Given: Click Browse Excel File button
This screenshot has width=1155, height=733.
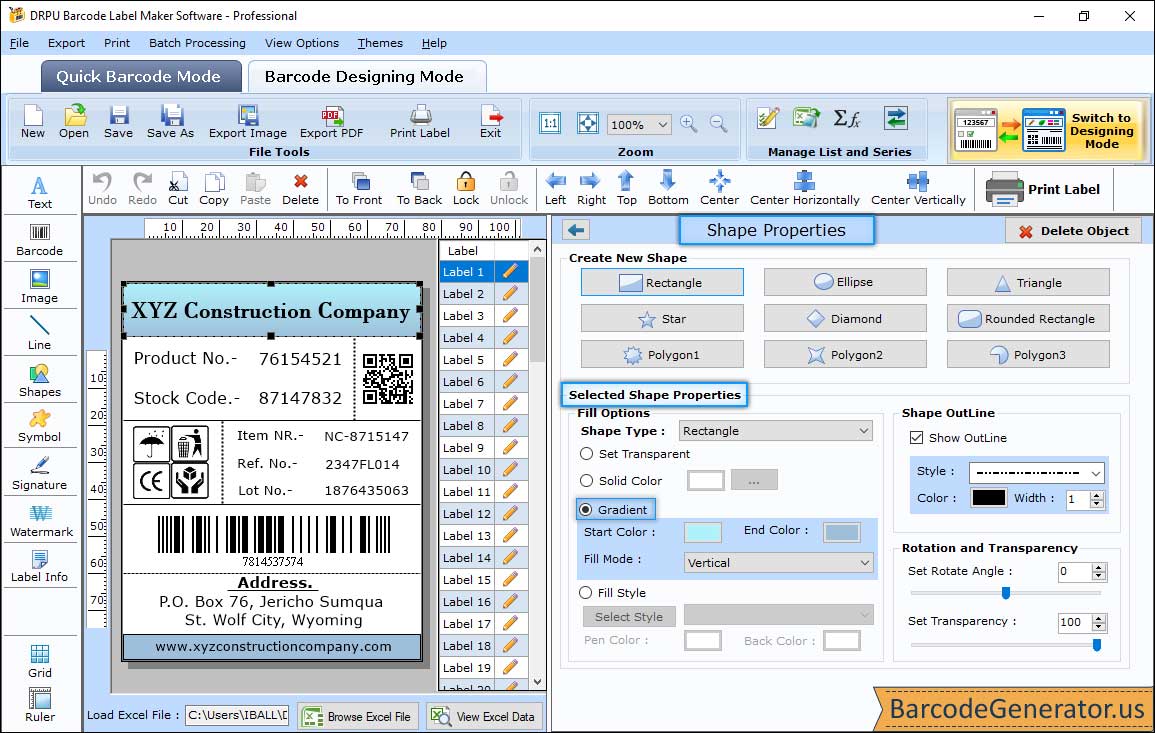Looking at the screenshot, I should point(358,716).
